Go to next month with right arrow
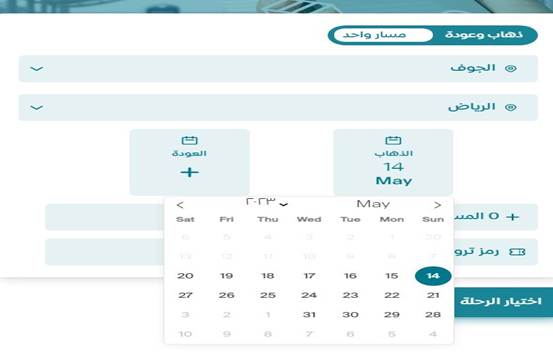Image resolution: width=553 pixels, height=364 pixels. 437,205
